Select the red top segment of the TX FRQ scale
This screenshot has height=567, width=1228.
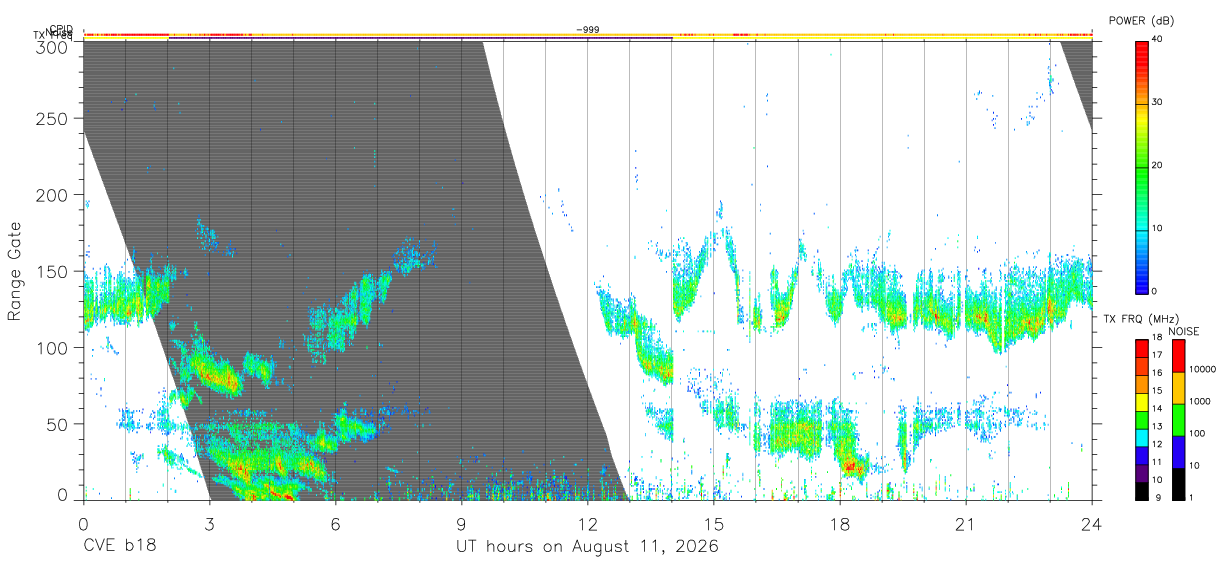[1142, 348]
